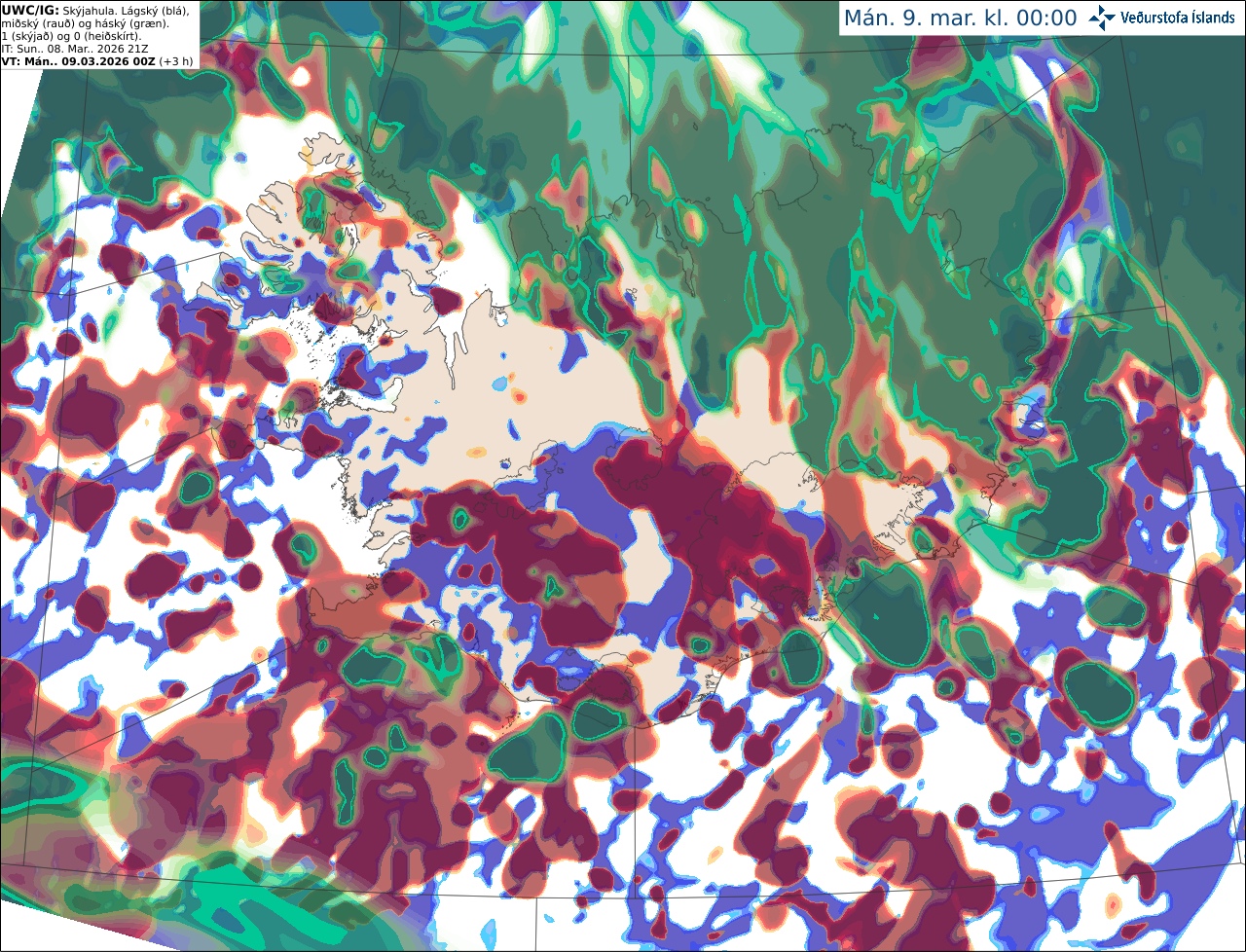Viewport: 1246px width, 952px height.
Task: Click the Veðurstofa Íslands logo icon
Action: point(1103,18)
